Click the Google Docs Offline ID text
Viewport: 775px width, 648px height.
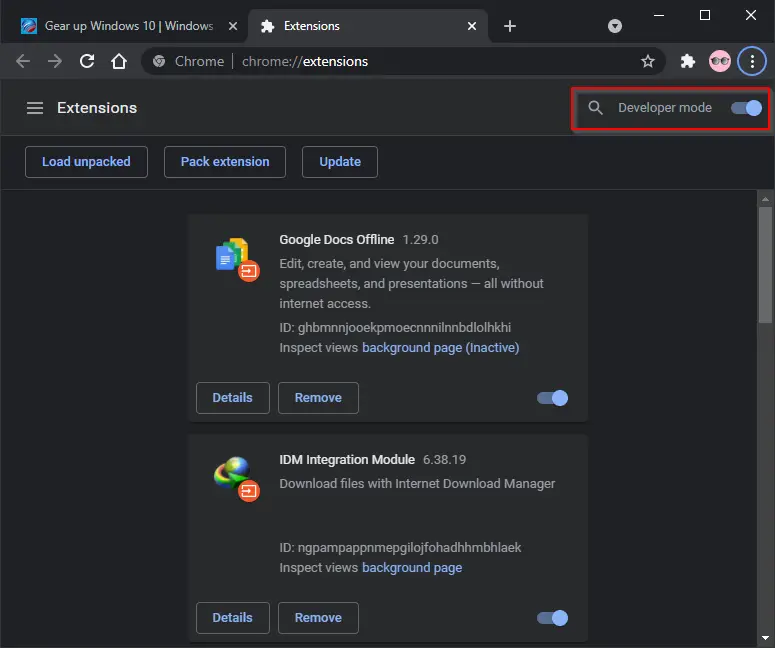395,328
